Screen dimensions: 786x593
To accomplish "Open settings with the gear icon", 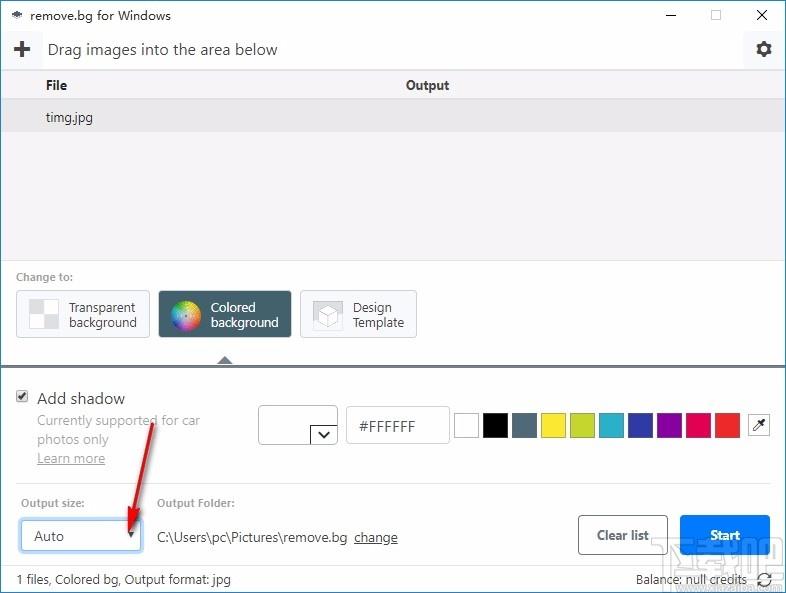I will [763, 49].
